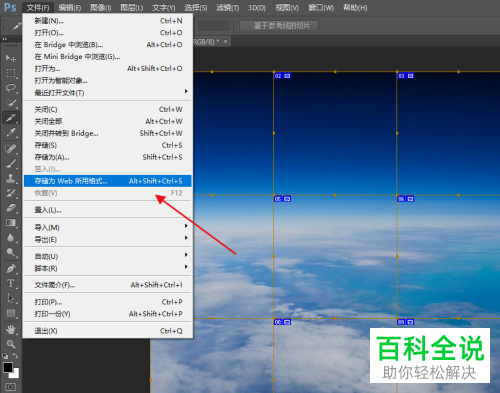Select the Rectangular Marquee tool
Screen dimensions: 500x393
click(11, 73)
